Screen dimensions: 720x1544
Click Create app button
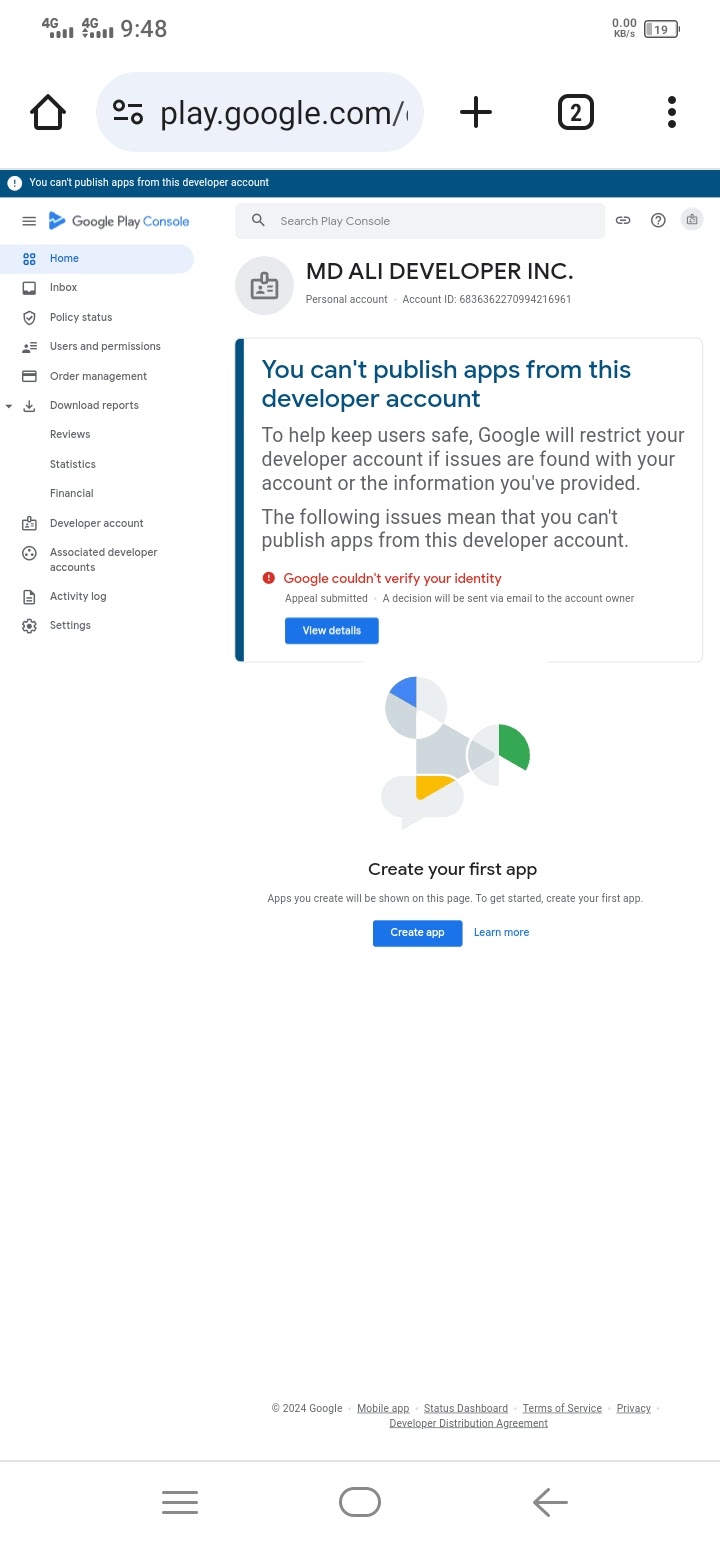click(417, 933)
